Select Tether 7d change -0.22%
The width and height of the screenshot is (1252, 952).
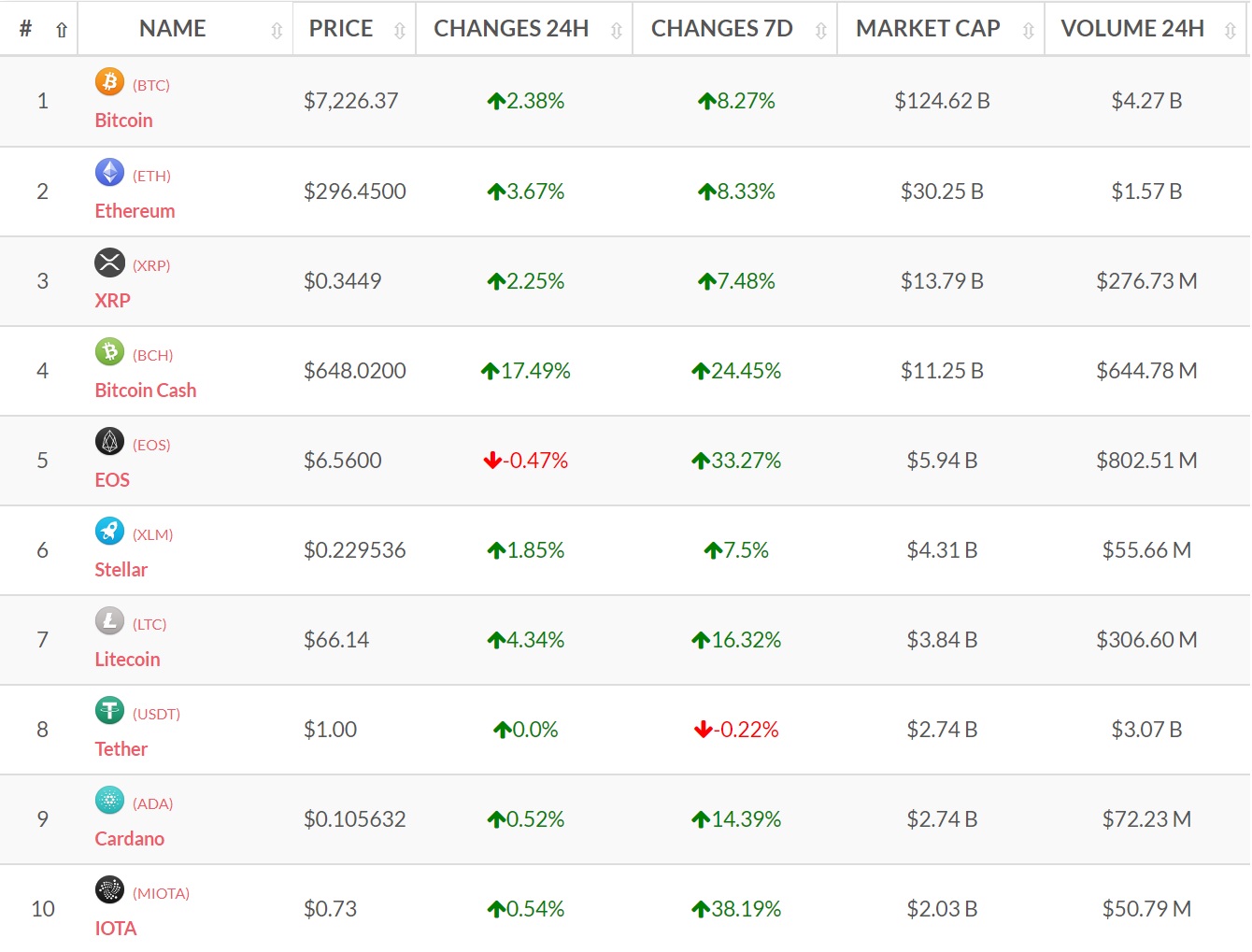point(736,730)
